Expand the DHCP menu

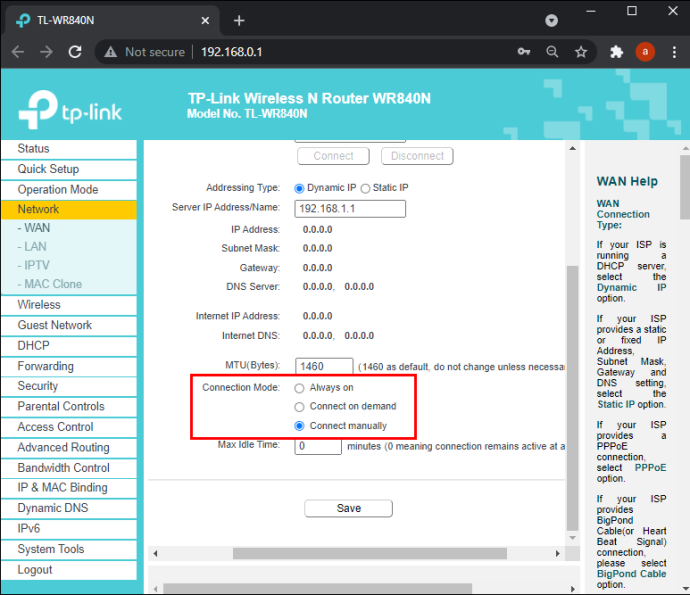(x=69, y=346)
